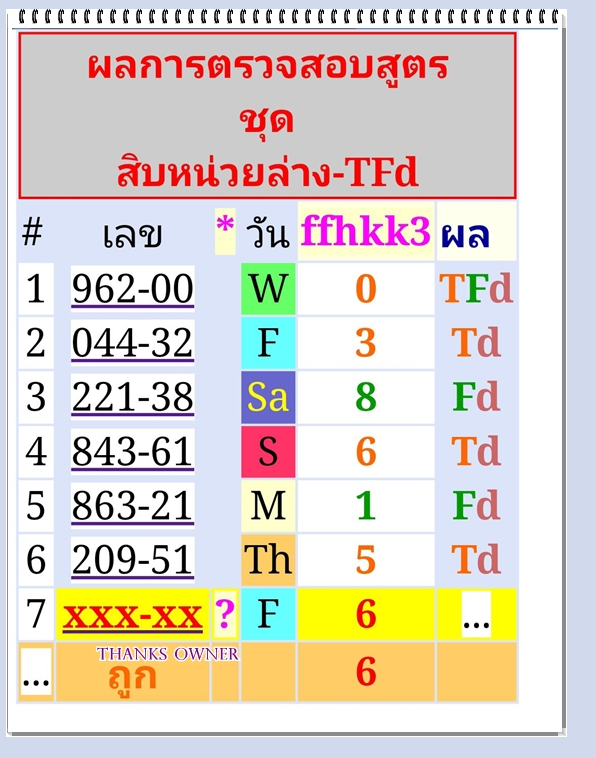Viewport: 596px width, 758px height.
Task: Click the Fd result in row 3
Action: click(476, 397)
